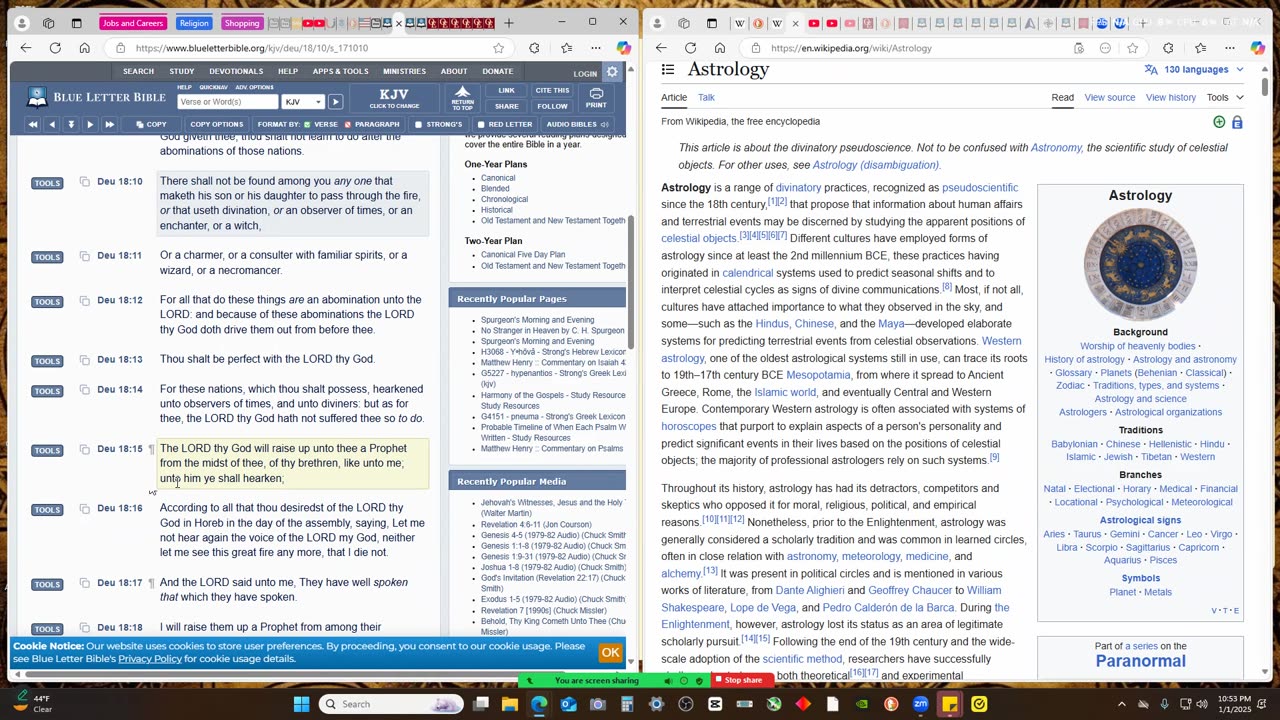Select View history tab
The height and width of the screenshot is (720, 1280).
coord(1171,97)
